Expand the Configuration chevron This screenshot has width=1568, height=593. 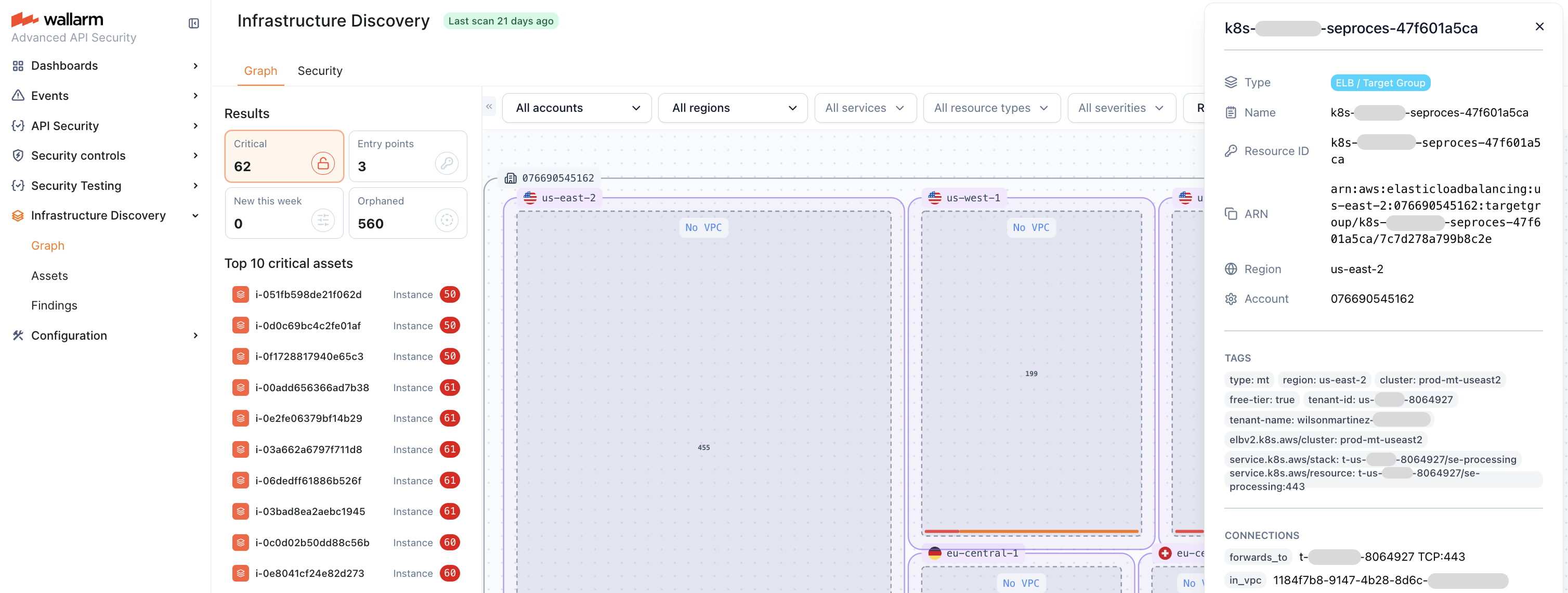click(195, 336)
